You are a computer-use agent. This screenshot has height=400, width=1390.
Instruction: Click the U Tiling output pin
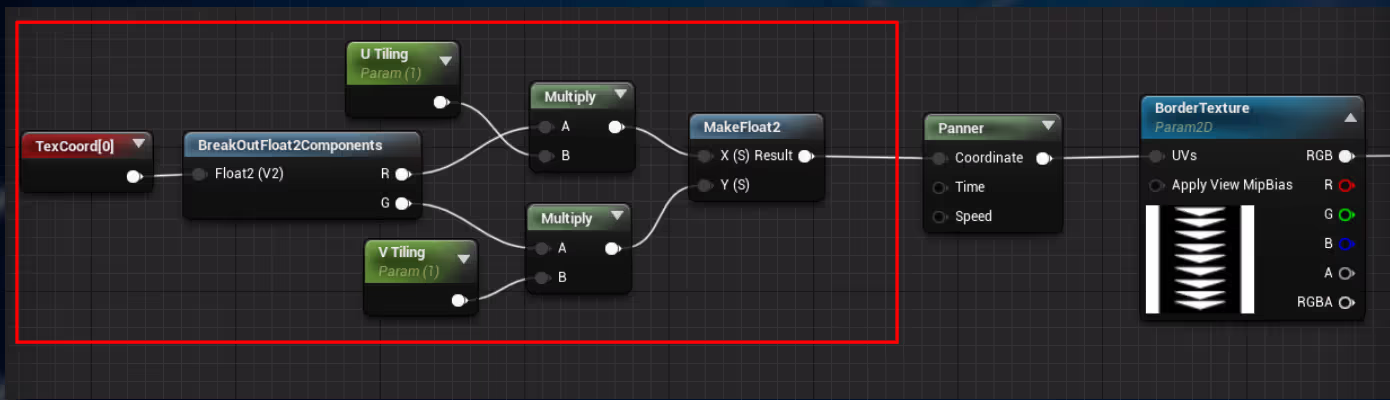coord(441,102)
